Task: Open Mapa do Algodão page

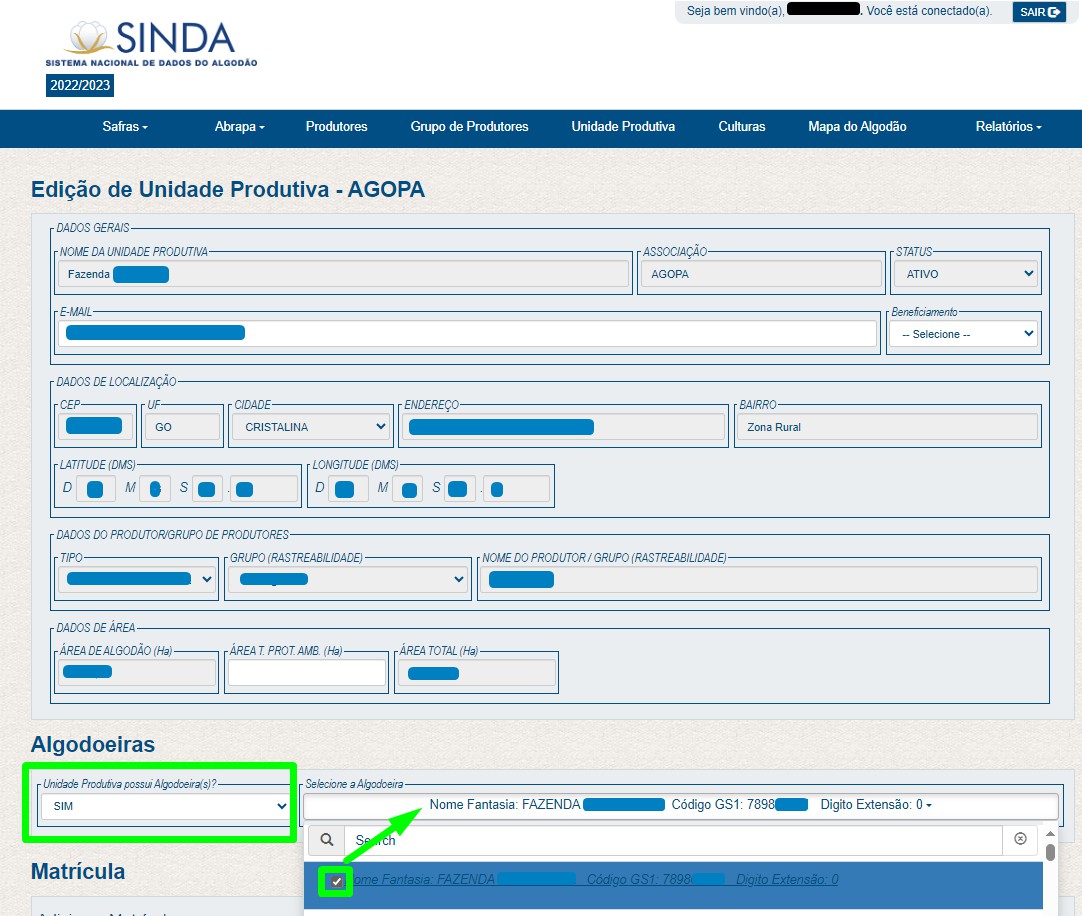Action: [x=857, y=127]
